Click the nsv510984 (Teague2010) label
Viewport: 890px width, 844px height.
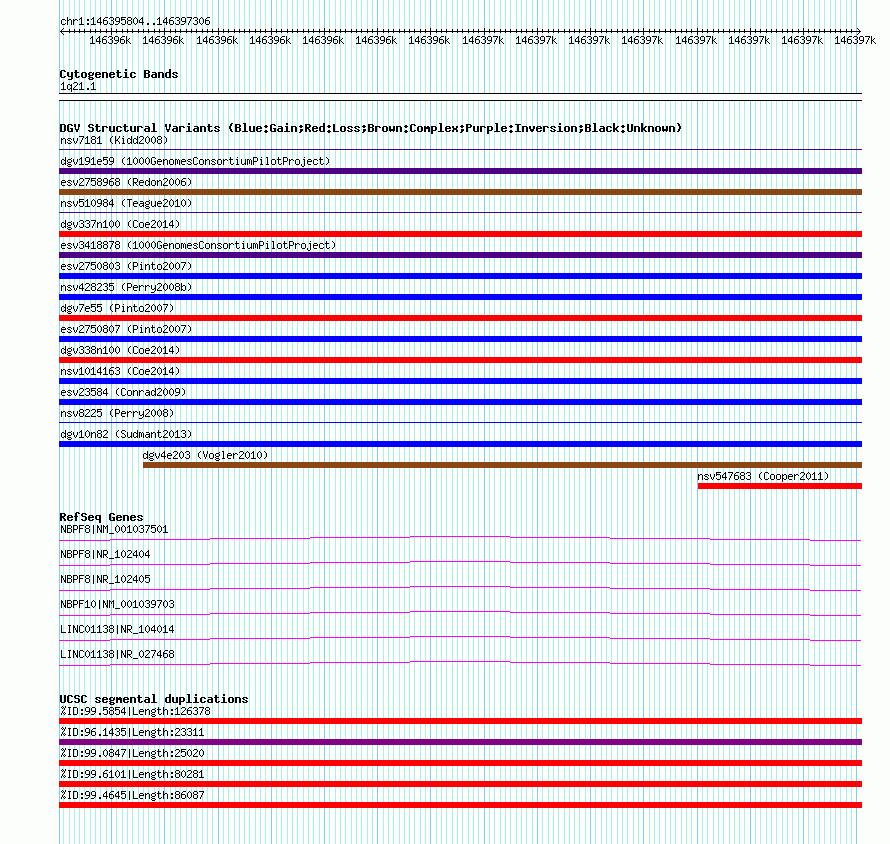(126, 203)
